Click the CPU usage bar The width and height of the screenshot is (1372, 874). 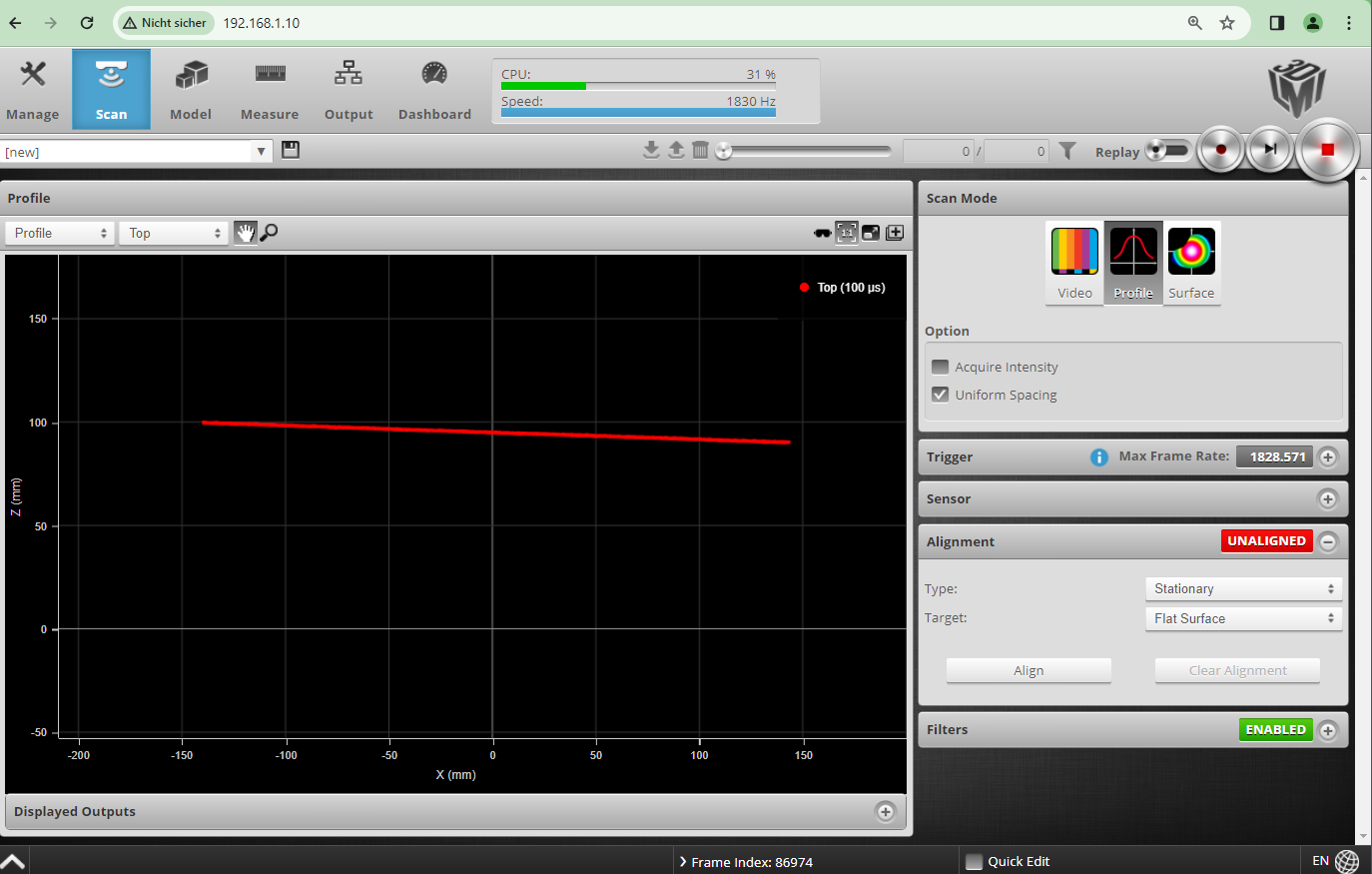point(638,86)
